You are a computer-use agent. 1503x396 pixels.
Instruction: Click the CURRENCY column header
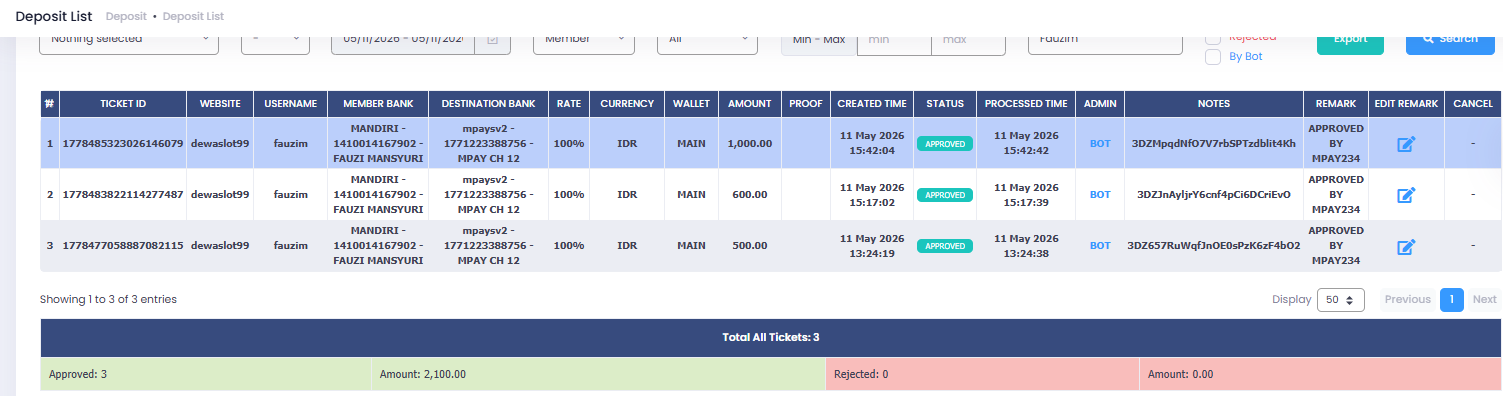[627, 104]
